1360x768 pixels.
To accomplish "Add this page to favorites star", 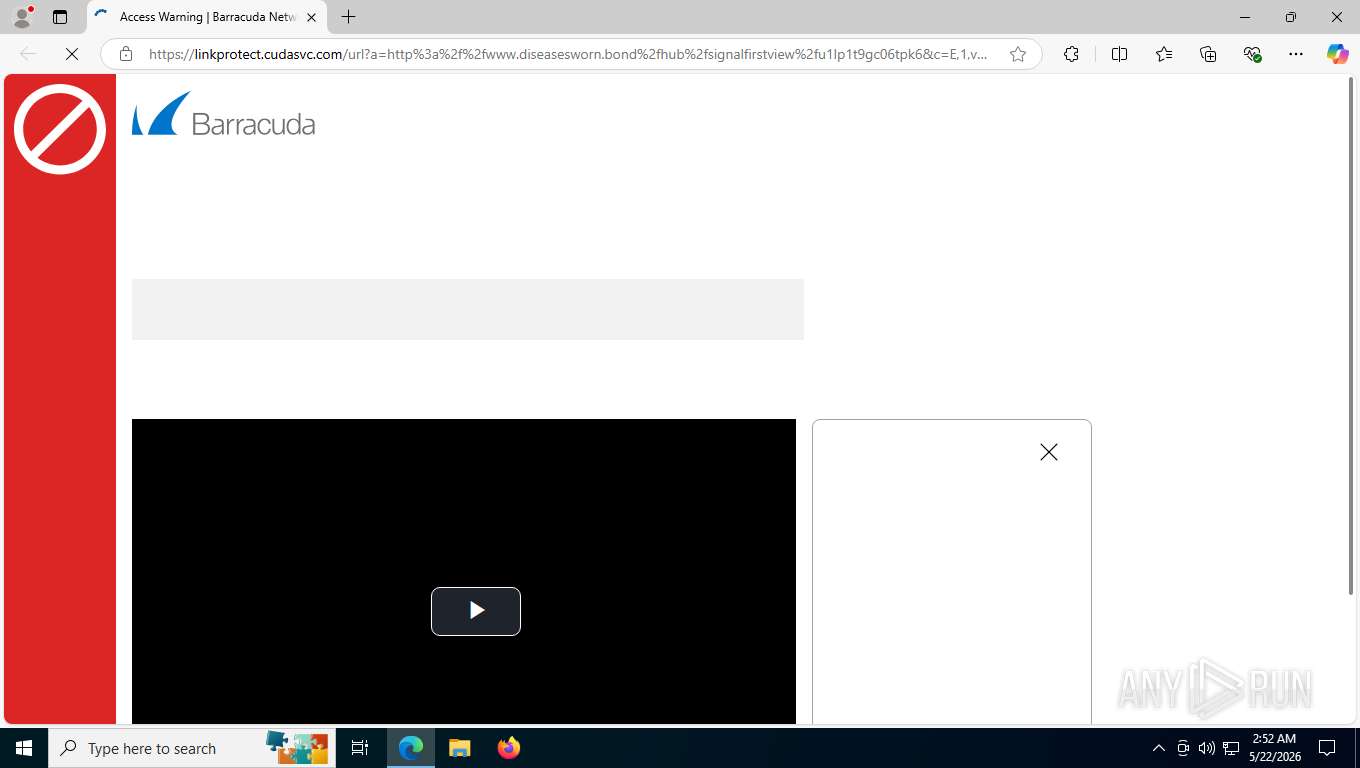I will click(x=1018, y=54).
